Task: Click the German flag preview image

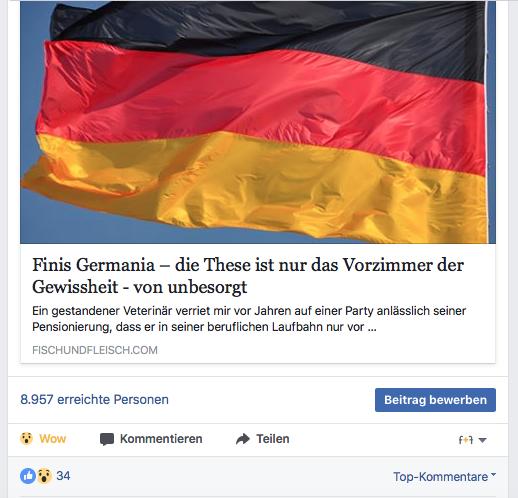Action: (x=258, y=122)
